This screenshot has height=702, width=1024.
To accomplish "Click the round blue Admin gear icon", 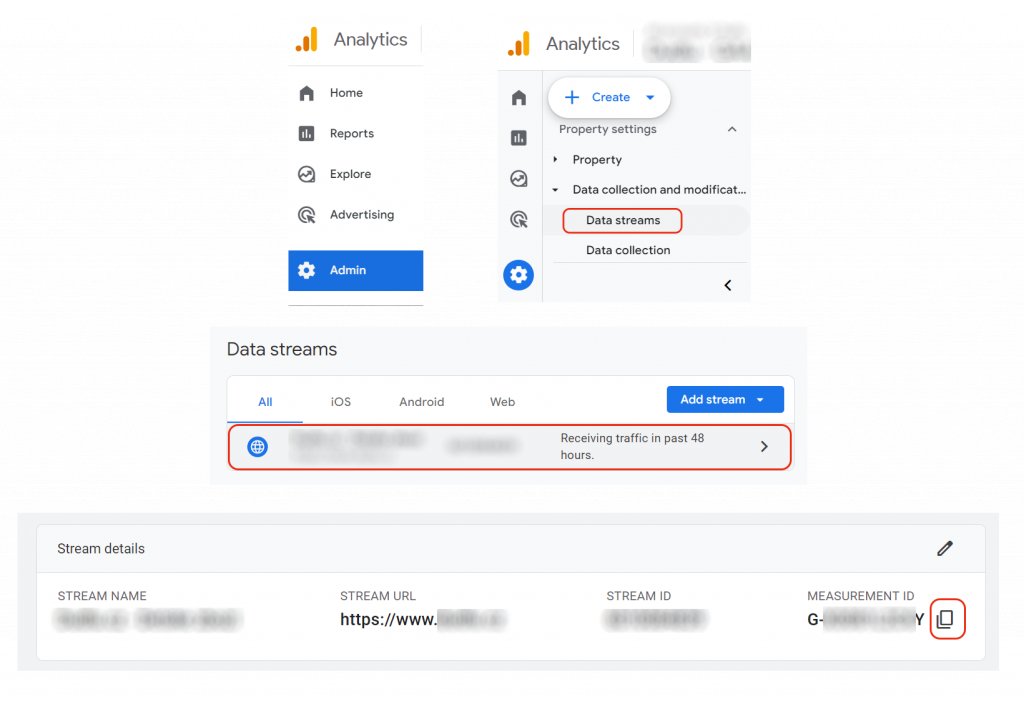I will (x=519, y=275).
